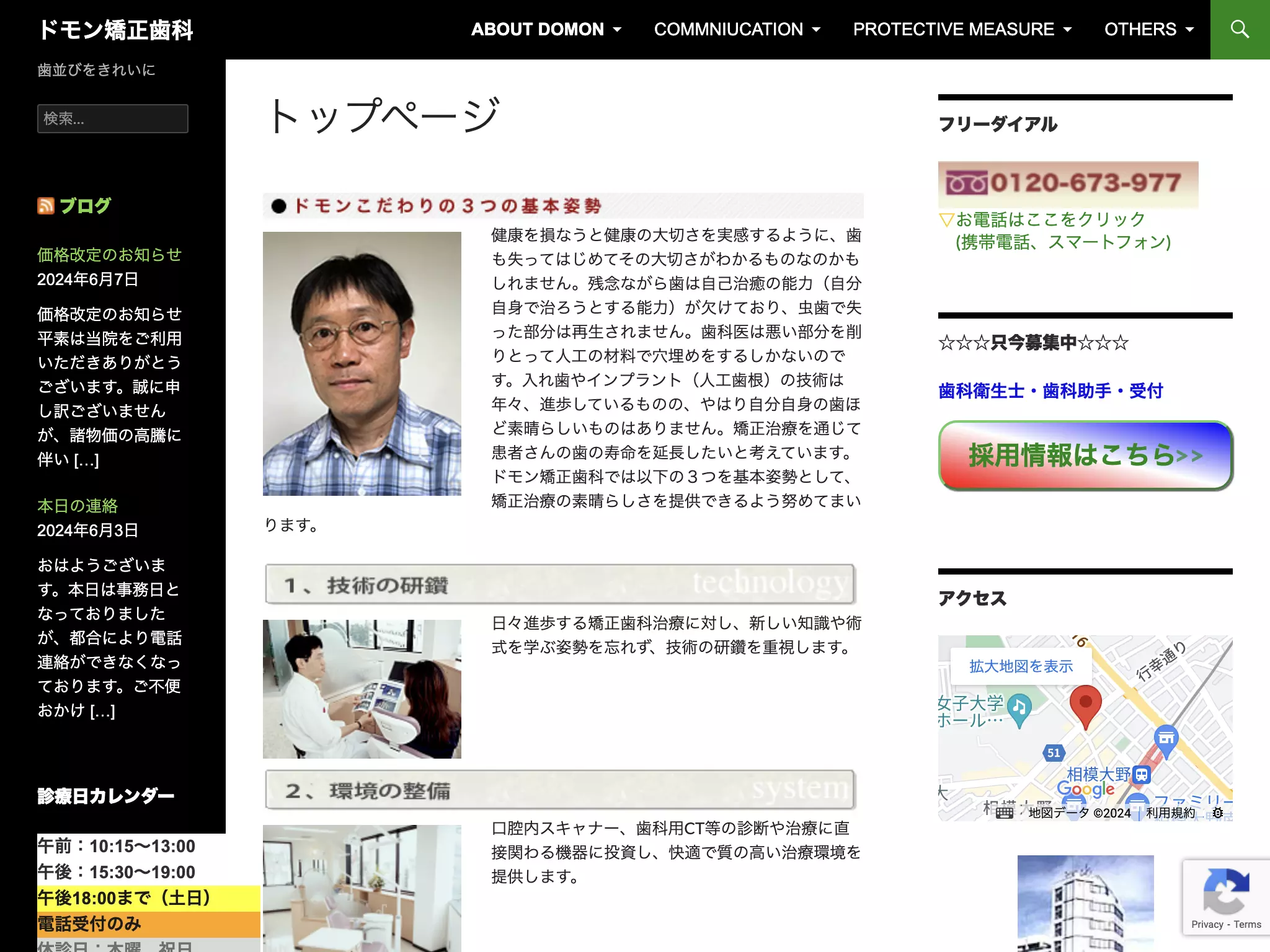Click the 電話受付のみ orange calendar row
This screenshot has height=952, width=1270.
click(x=149, y=924)
